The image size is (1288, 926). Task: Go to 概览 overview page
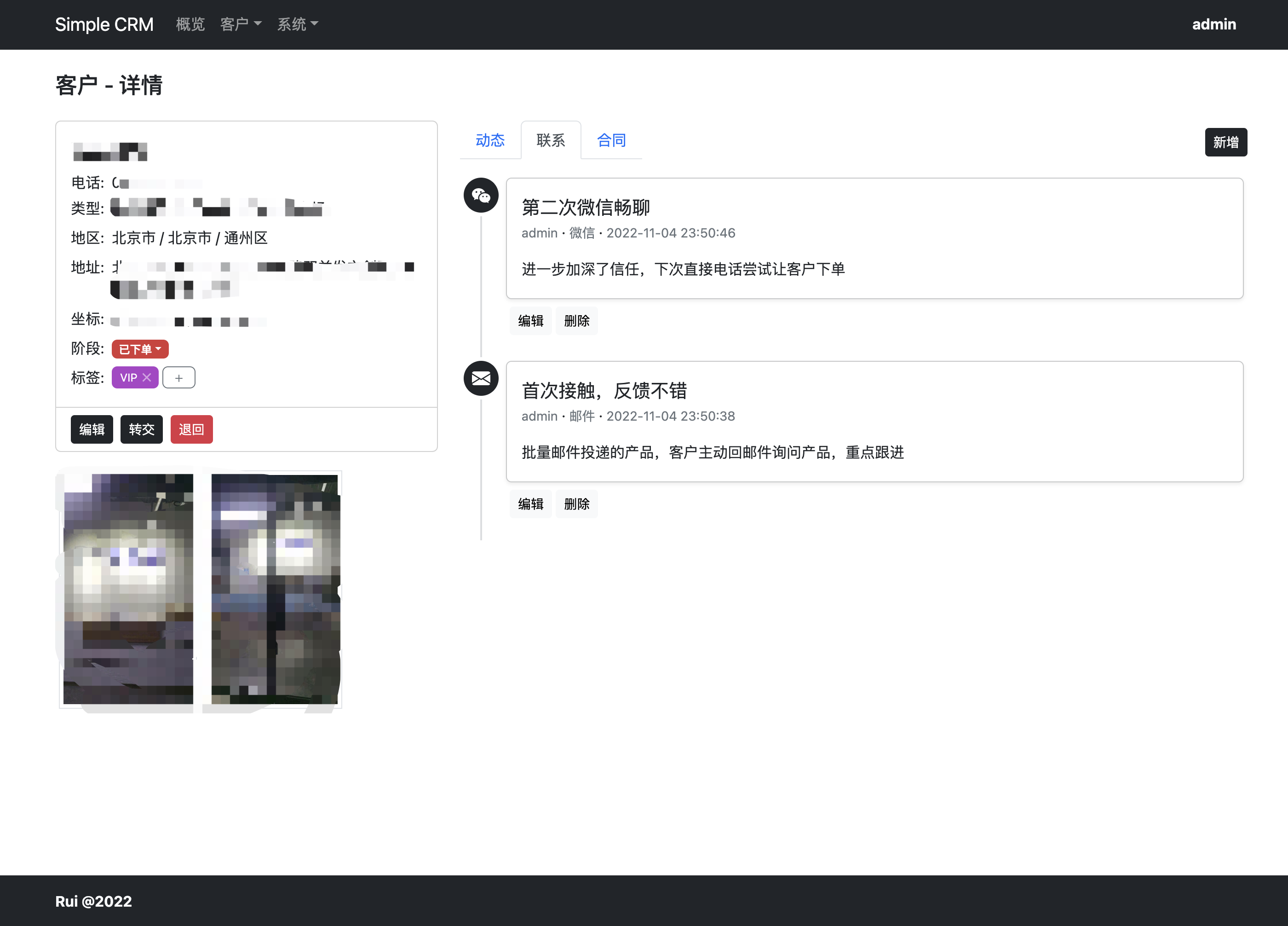click(x=190, y=24)
